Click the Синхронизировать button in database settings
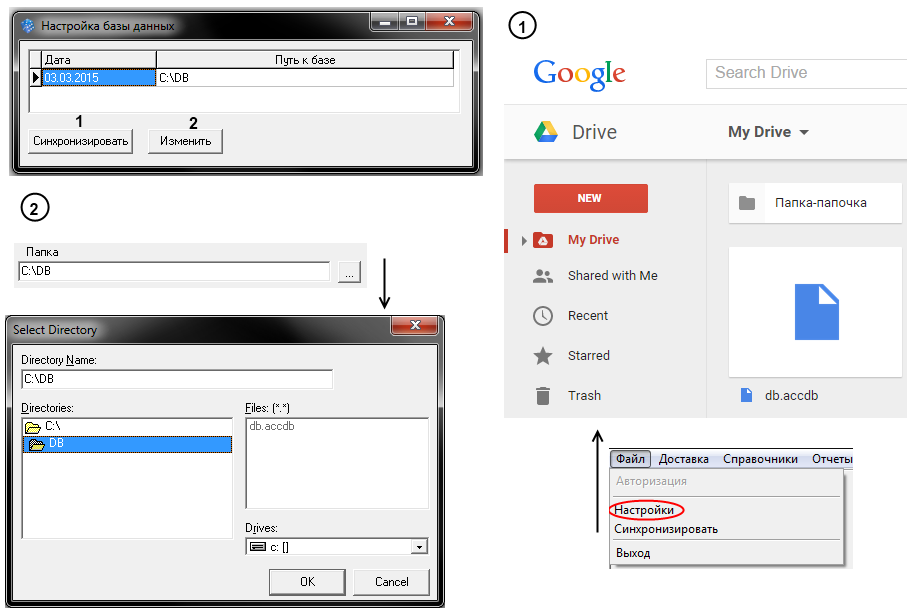Viewport: 907px width, 614px height. click(x=80, y=141)
